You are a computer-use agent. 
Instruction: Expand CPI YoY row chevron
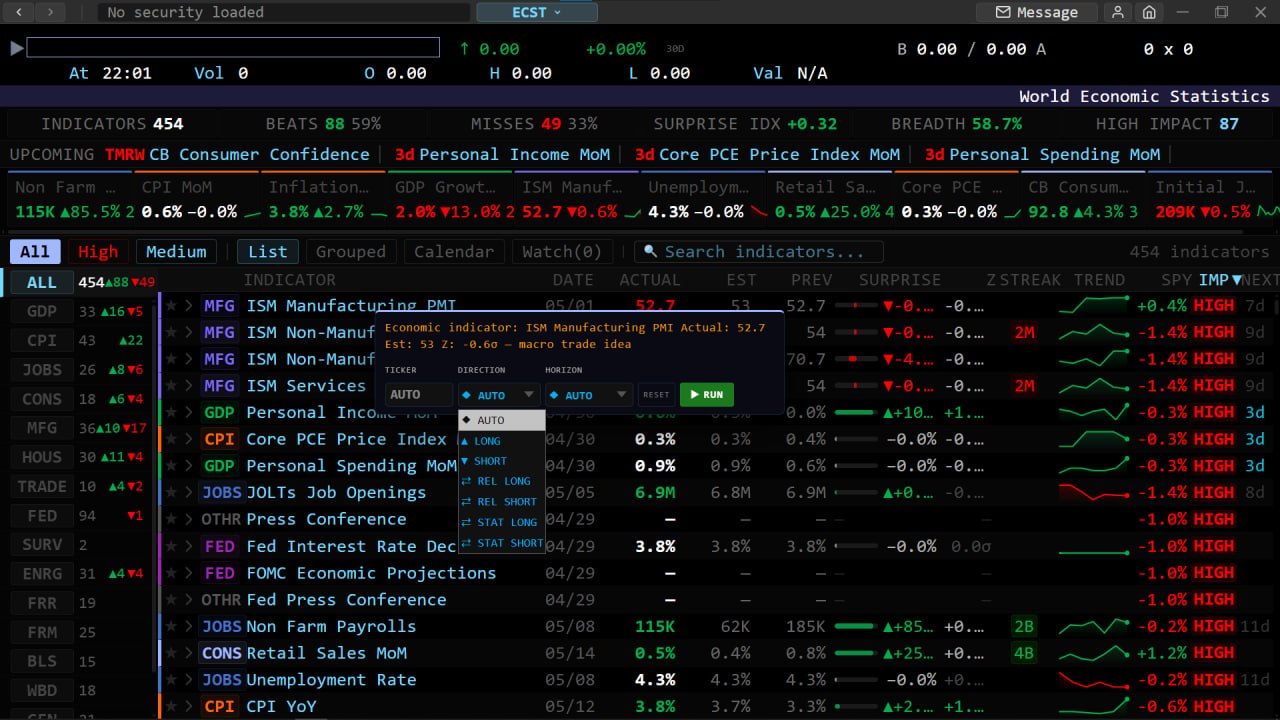(x=188, y=707)
